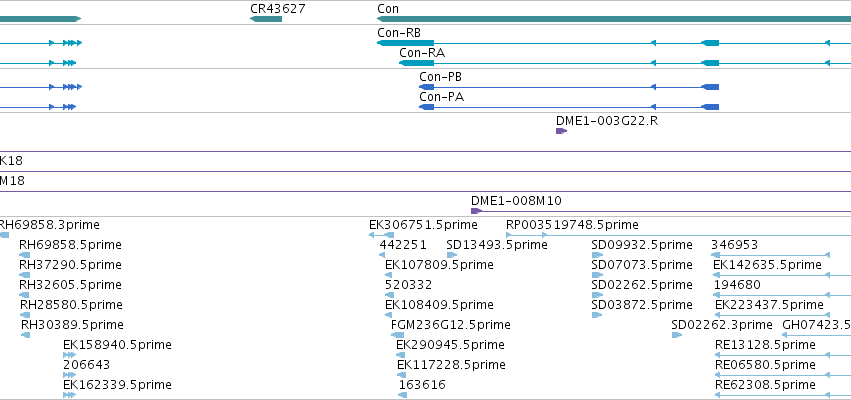This screenshot has height=400, width=851.
Task: Select the CR43627 gene arrow glyph
Action: point(266,19)
